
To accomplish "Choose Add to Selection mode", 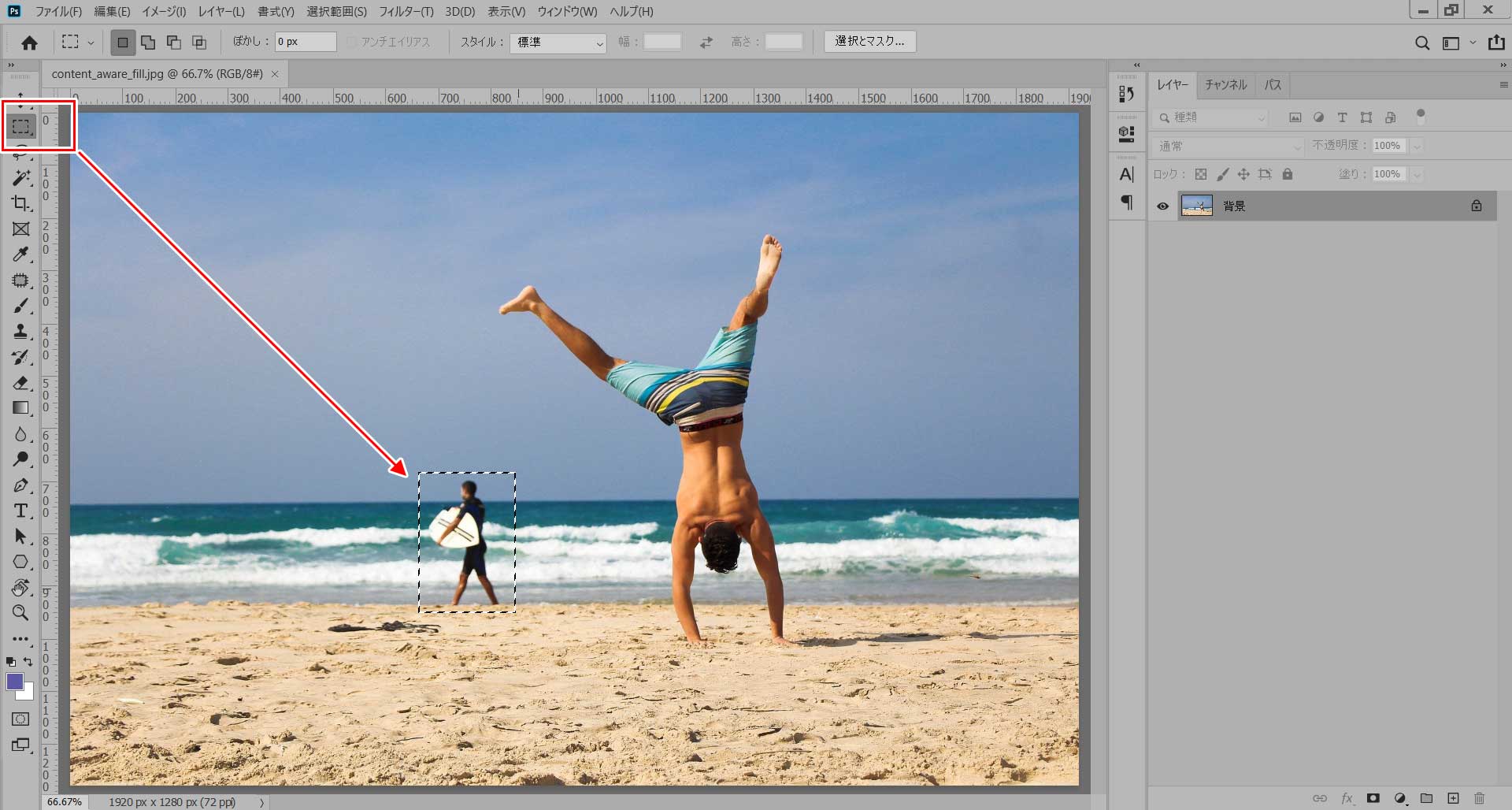I will (x=148, y=43).
